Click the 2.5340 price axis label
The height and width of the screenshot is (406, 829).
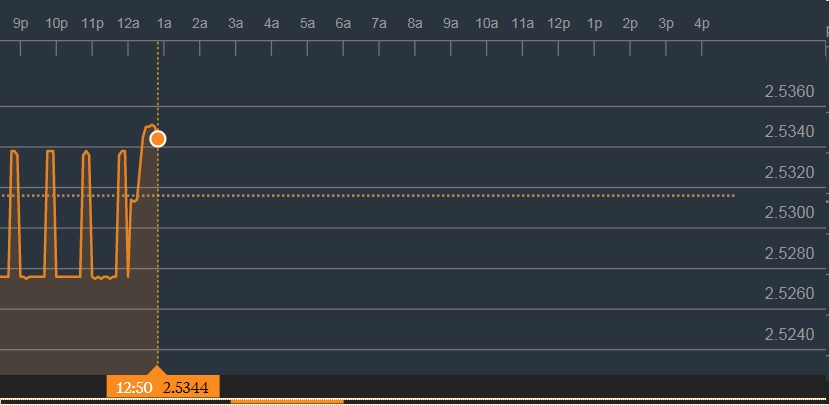point(790,132)
